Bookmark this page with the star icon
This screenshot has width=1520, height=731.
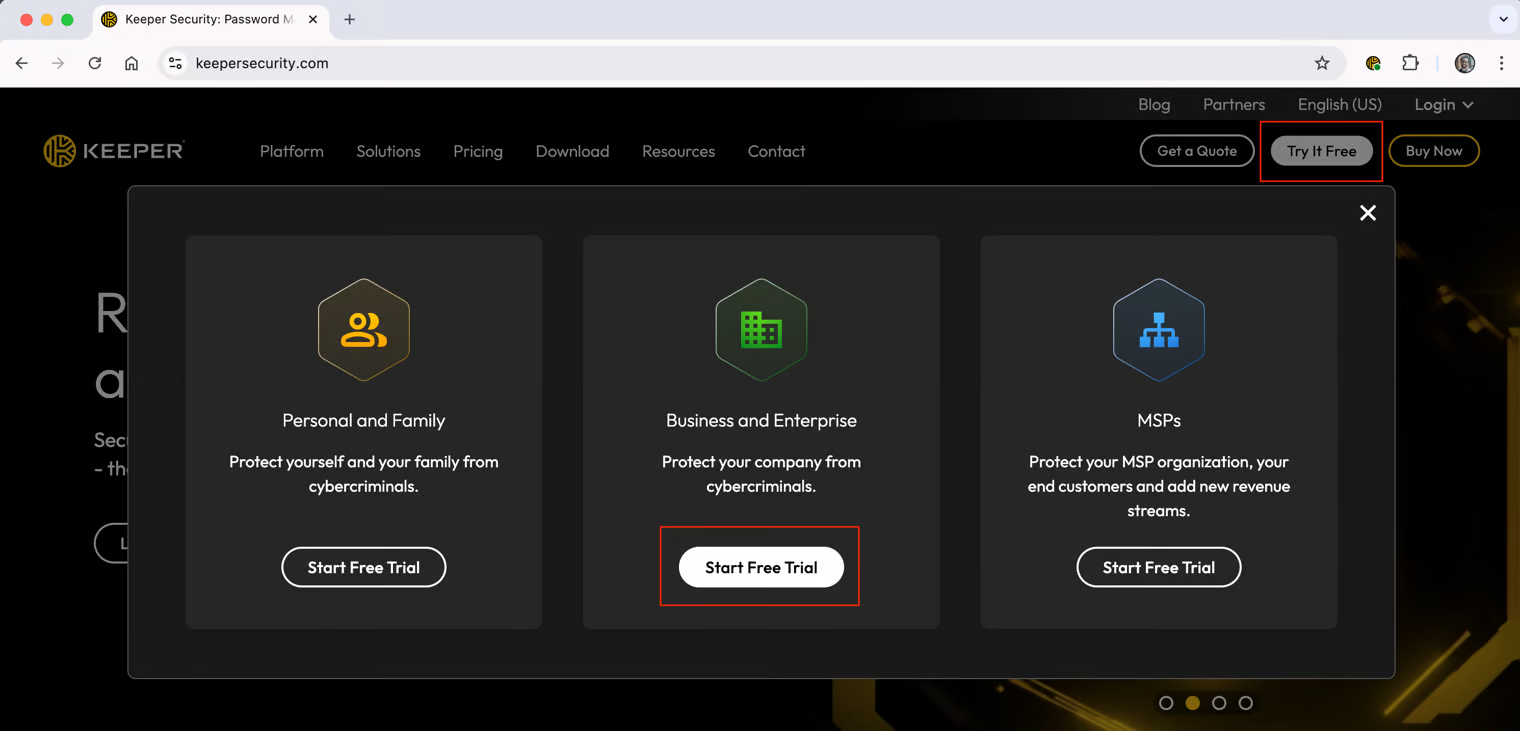click(1322, 63)
